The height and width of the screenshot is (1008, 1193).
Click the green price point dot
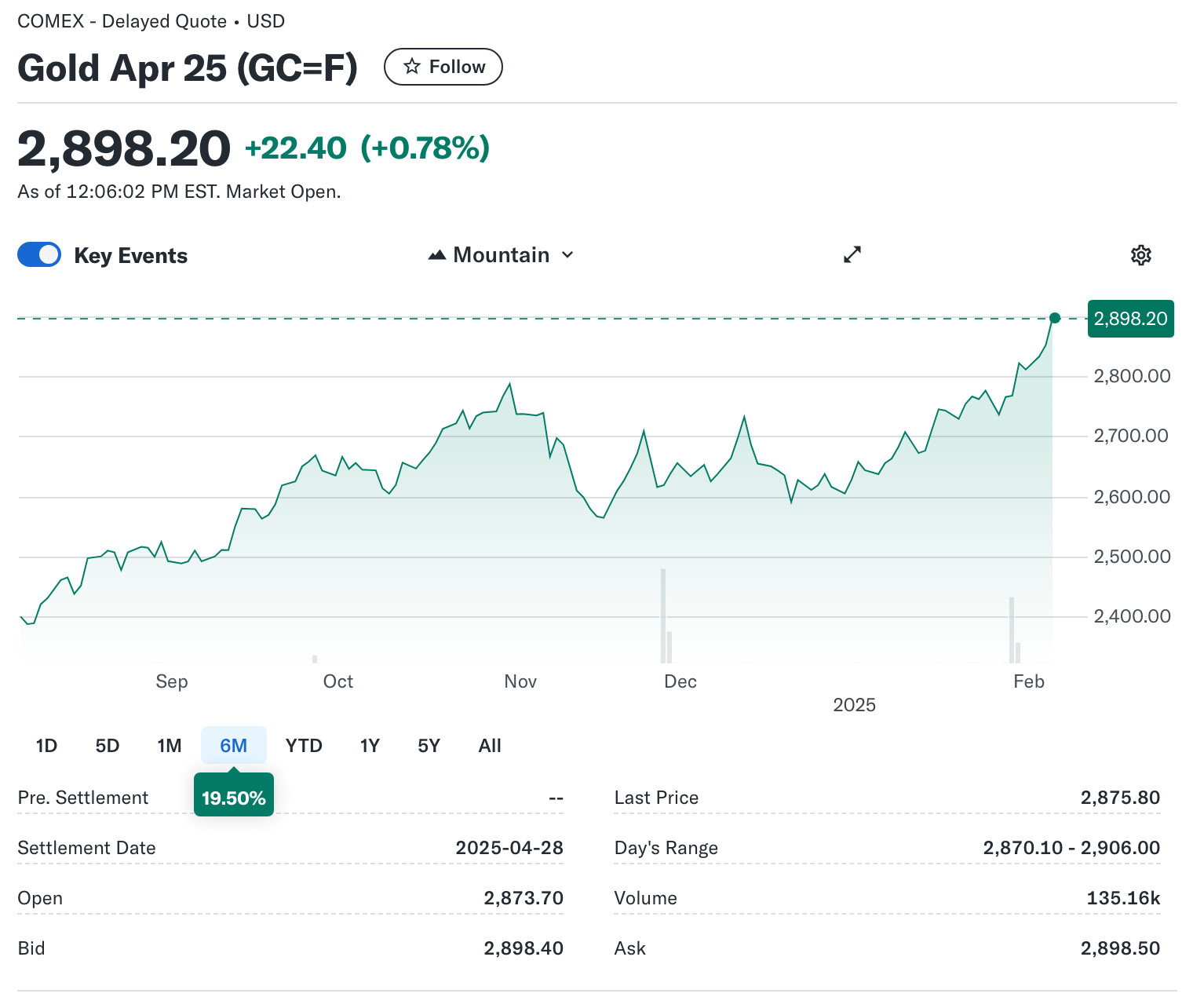(1055, 318)
